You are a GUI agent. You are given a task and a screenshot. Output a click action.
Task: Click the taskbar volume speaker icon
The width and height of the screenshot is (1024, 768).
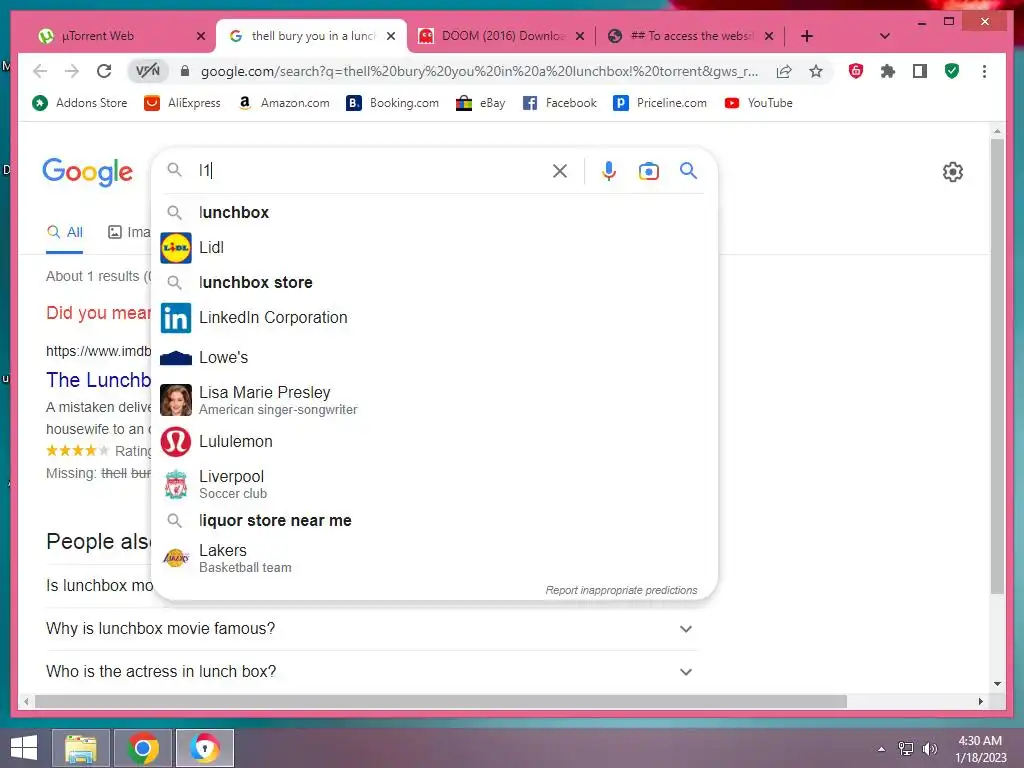[x=930, y=749]
